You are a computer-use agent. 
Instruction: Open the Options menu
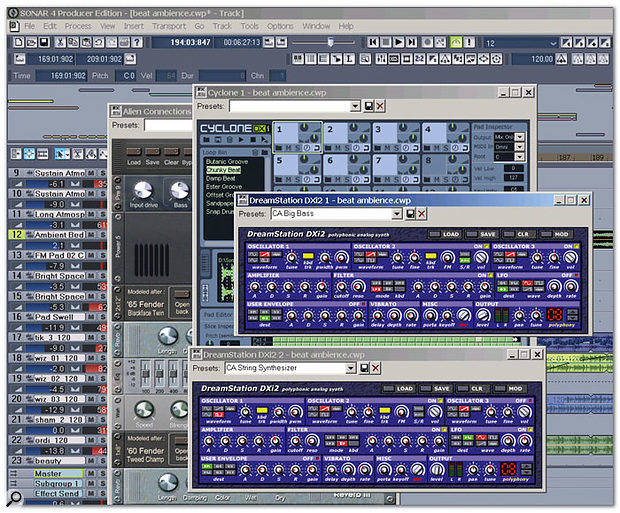point(280,26)
